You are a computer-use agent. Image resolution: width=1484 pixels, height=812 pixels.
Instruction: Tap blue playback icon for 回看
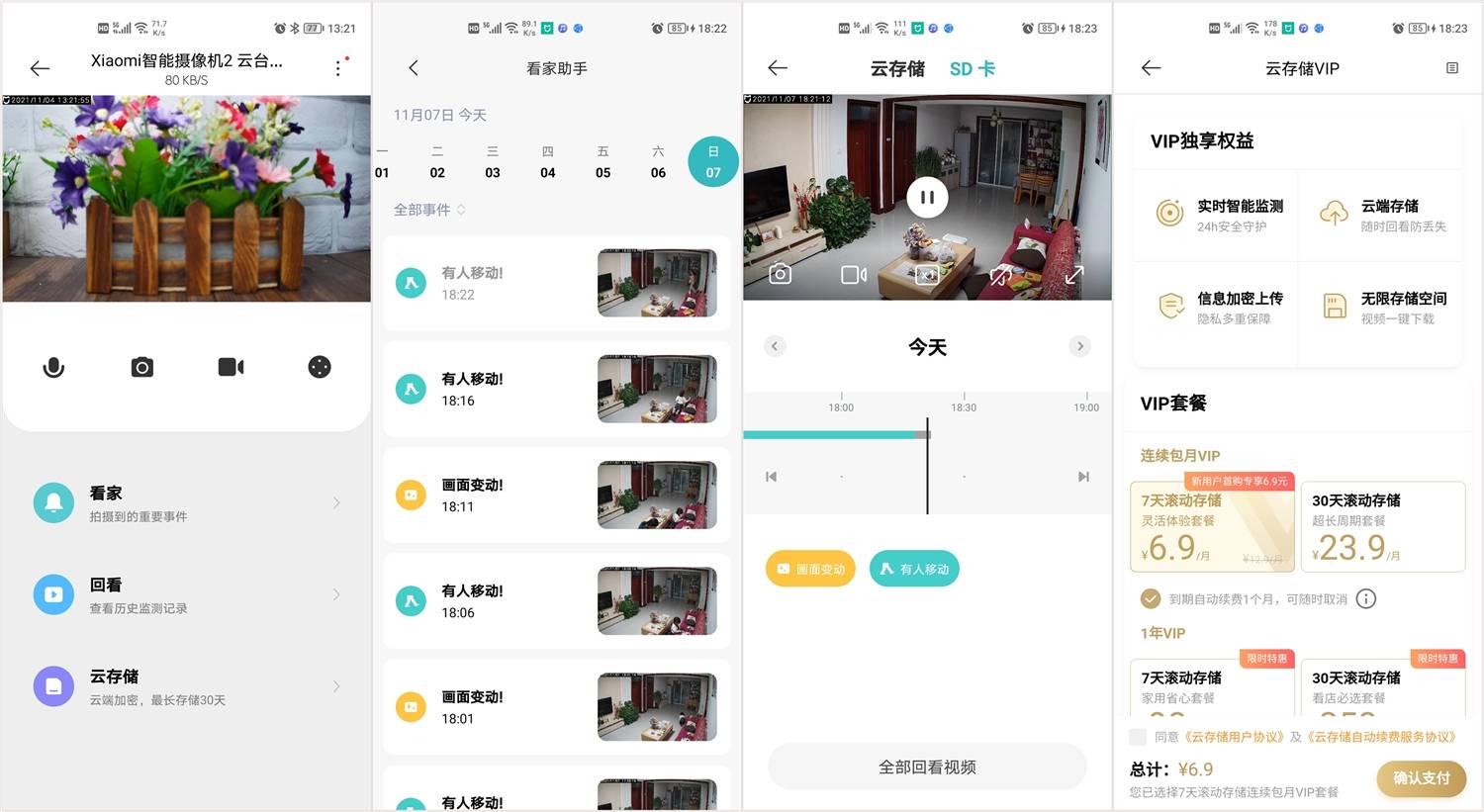tap(53, 594)
